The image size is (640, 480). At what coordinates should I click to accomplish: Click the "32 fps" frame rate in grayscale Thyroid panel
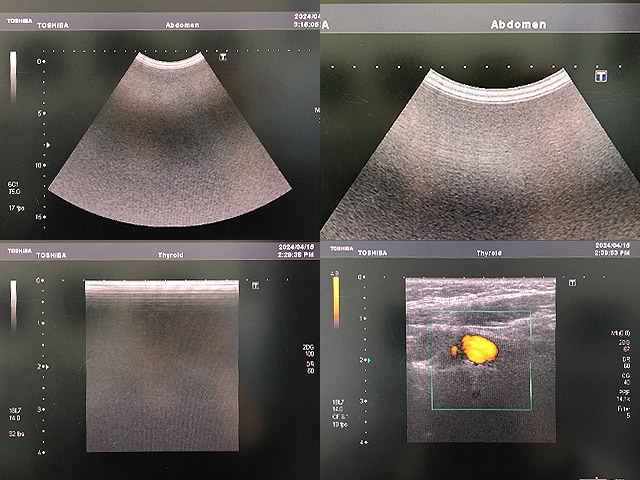16,434
